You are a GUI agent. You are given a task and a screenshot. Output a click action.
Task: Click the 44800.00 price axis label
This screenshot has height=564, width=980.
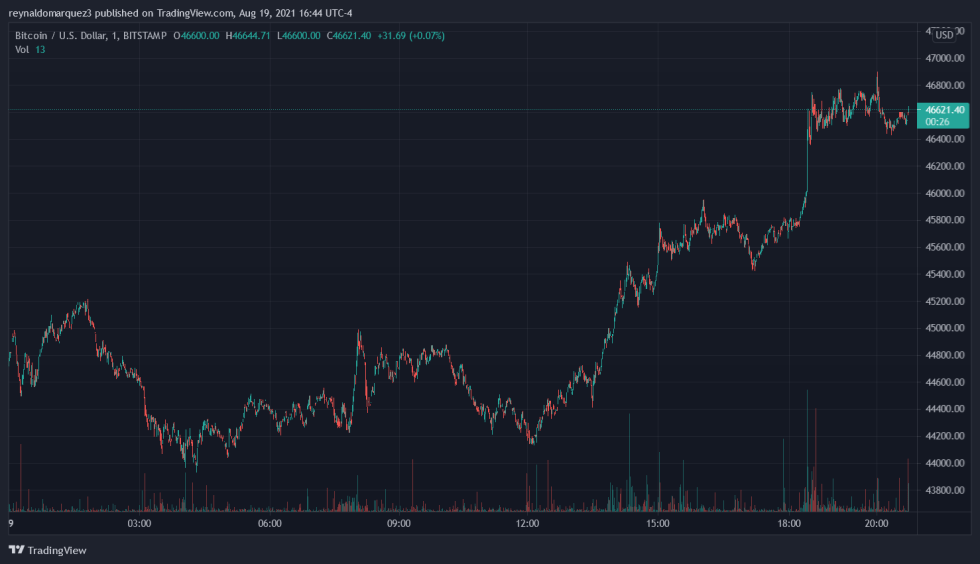[944, 355]
